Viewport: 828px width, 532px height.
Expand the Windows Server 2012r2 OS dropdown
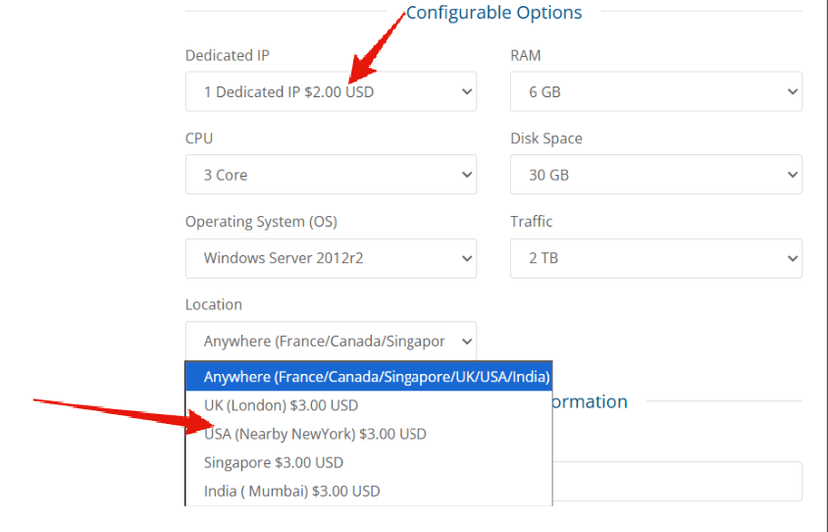coord(330,258)
